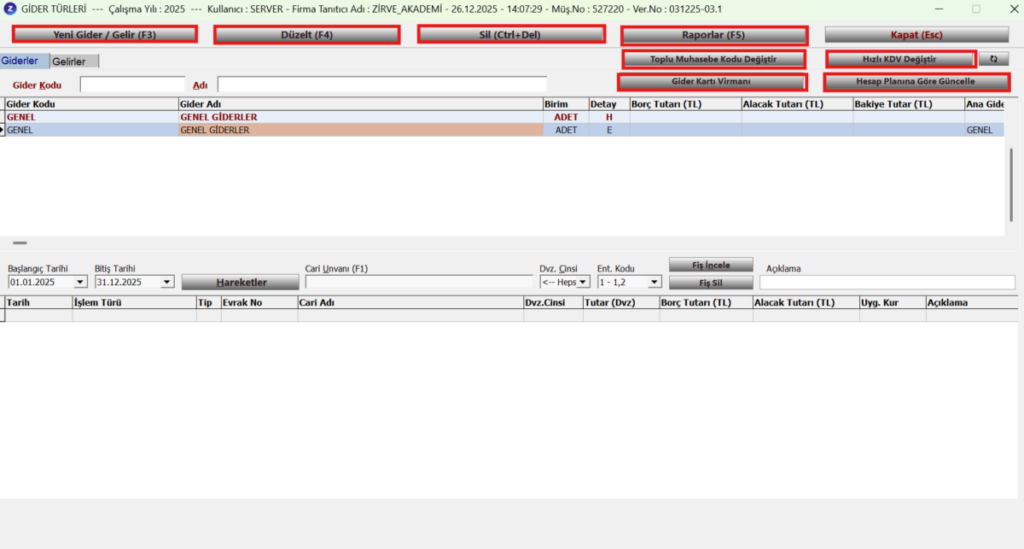Screen dimensions: 1024x549
Task: Select highlighted GENEL GİDERLER detail row
Action: pyautogui.click(x=502, y=130)
